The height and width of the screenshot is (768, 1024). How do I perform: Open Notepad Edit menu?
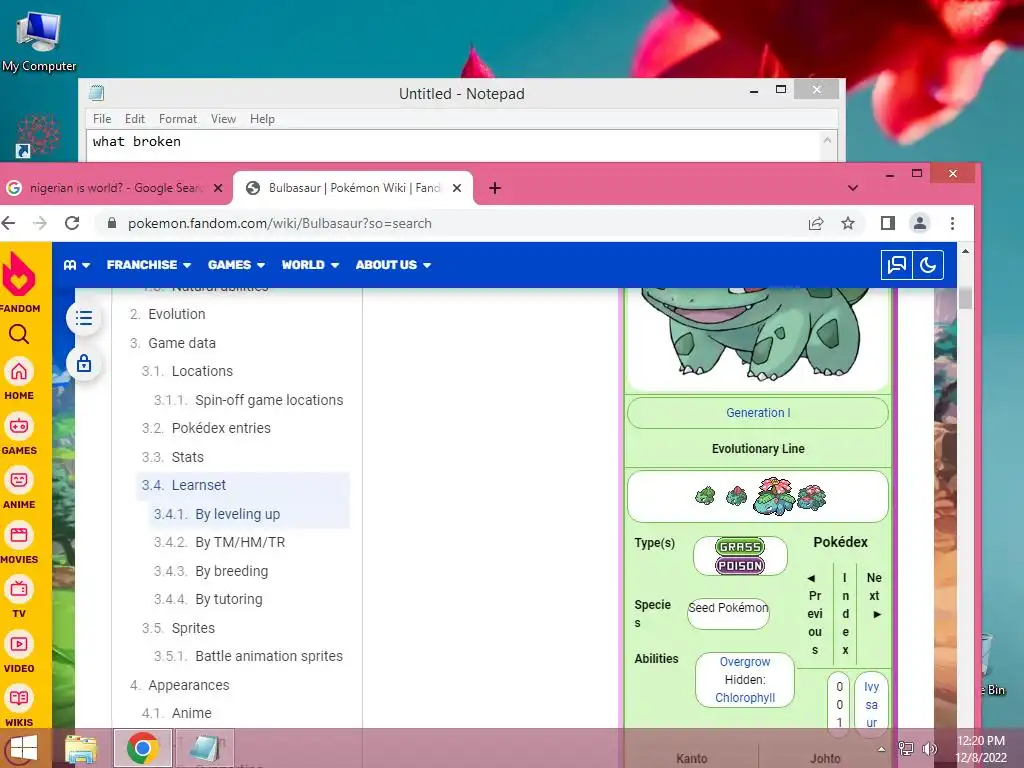click(135, 119)
